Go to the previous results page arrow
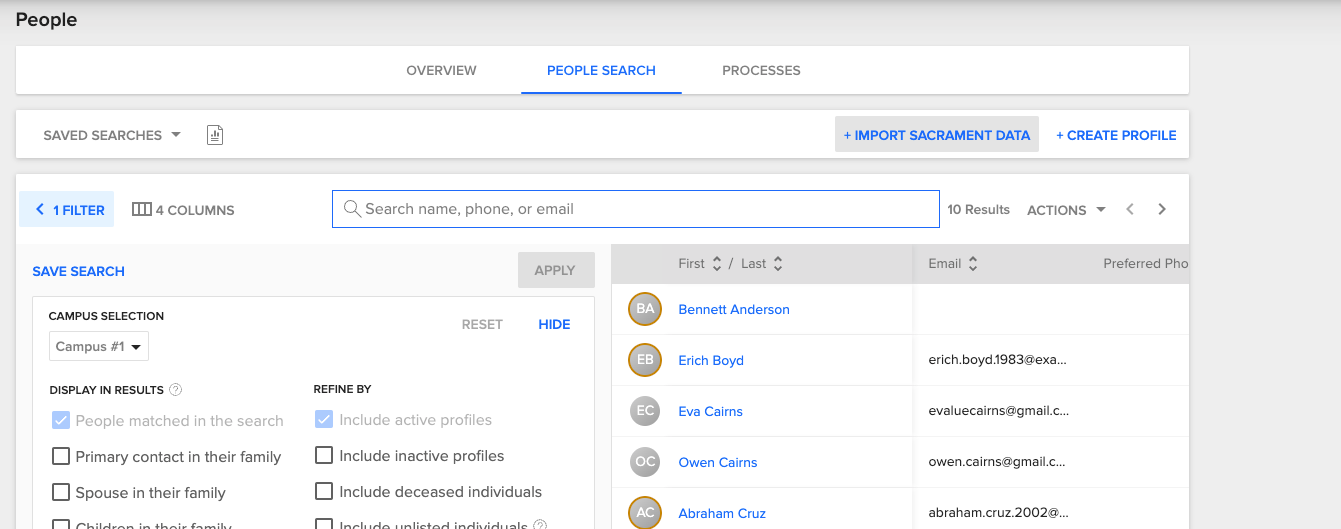Screen dimensions: 1341x529 [x=1130, y=210]
